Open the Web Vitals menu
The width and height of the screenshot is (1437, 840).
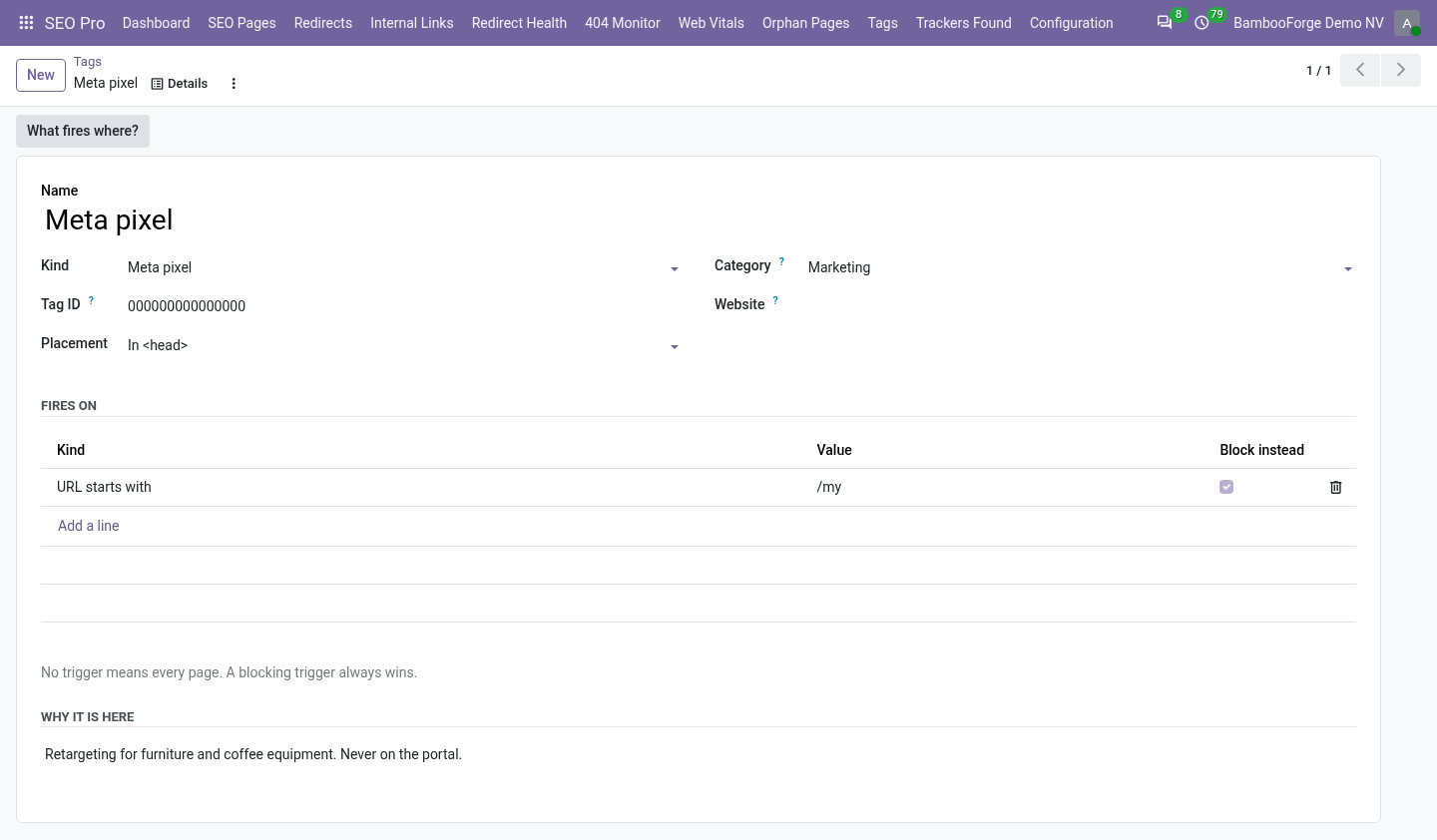(712, 23)
